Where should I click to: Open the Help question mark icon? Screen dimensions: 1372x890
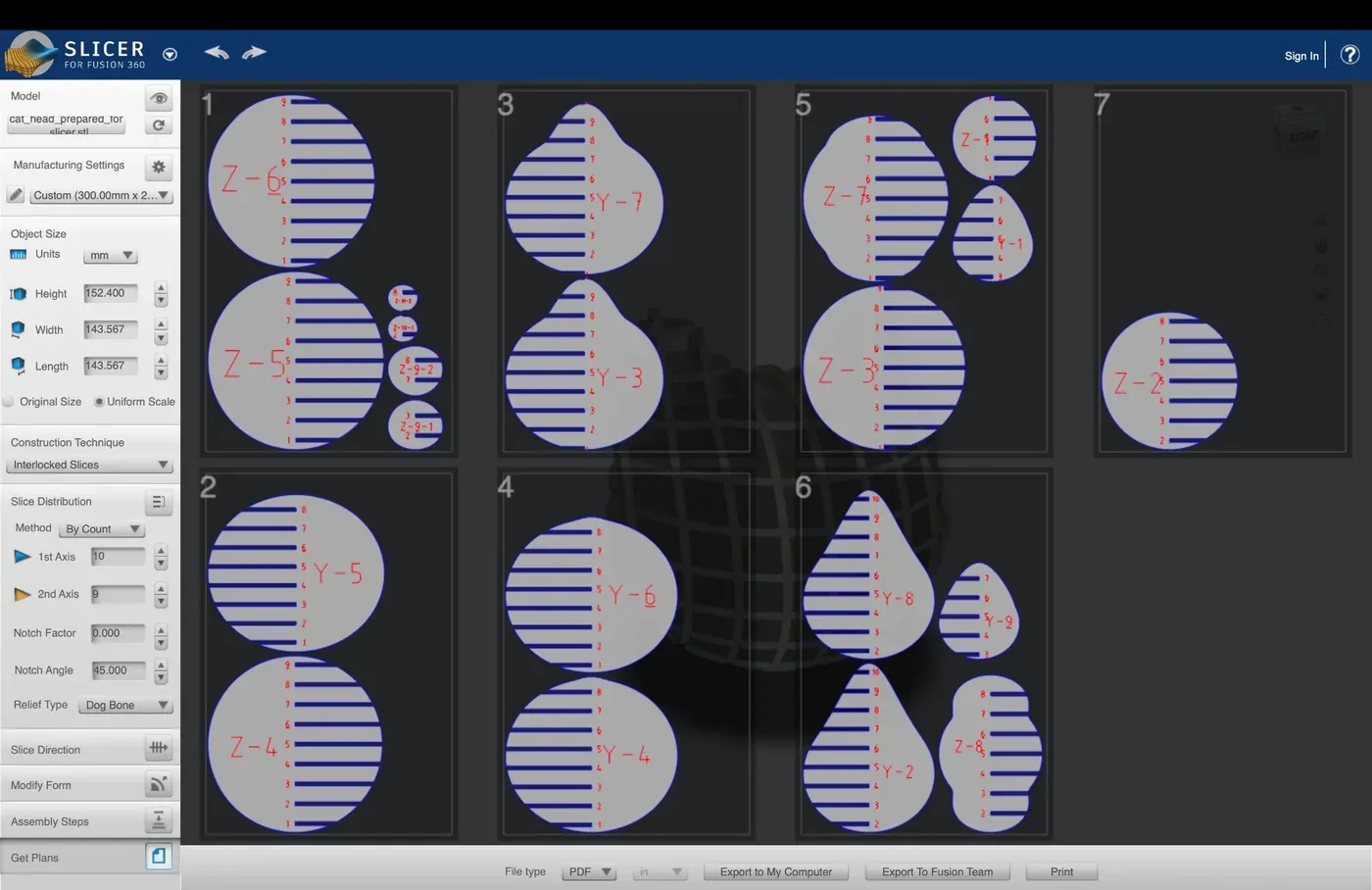1349,55
